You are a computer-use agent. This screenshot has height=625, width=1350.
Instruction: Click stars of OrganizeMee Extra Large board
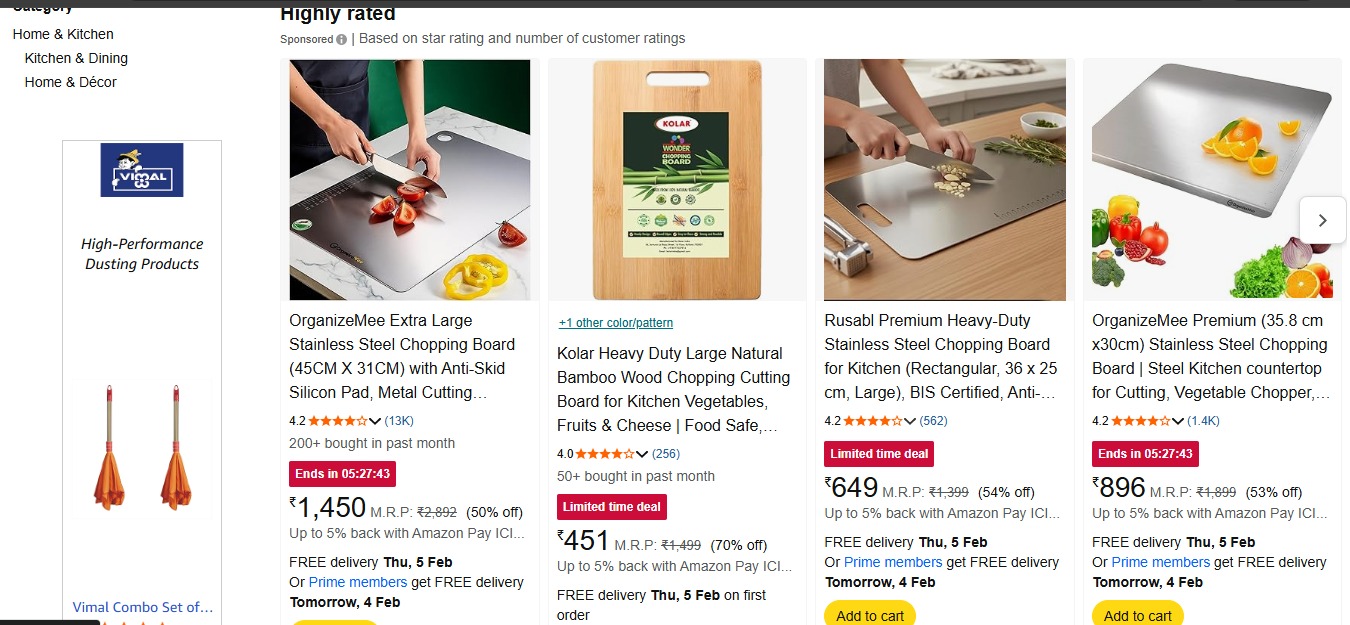coord(335,421)
